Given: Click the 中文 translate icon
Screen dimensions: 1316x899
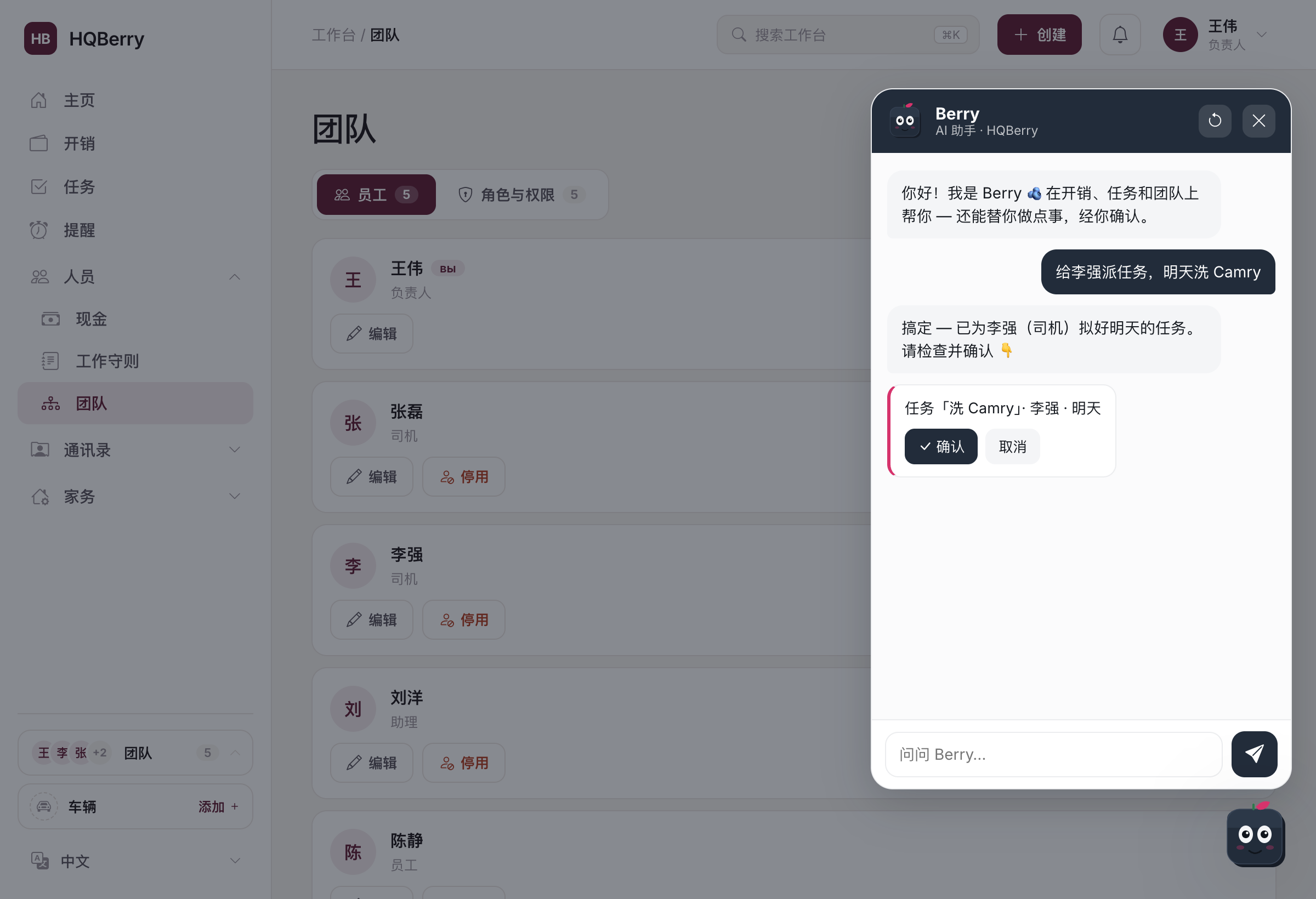Looking at the screenshot, I should (x=39, y=861).
